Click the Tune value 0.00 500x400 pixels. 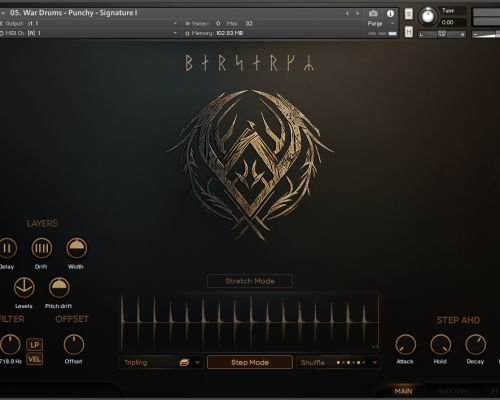click(x=447, y=22)
